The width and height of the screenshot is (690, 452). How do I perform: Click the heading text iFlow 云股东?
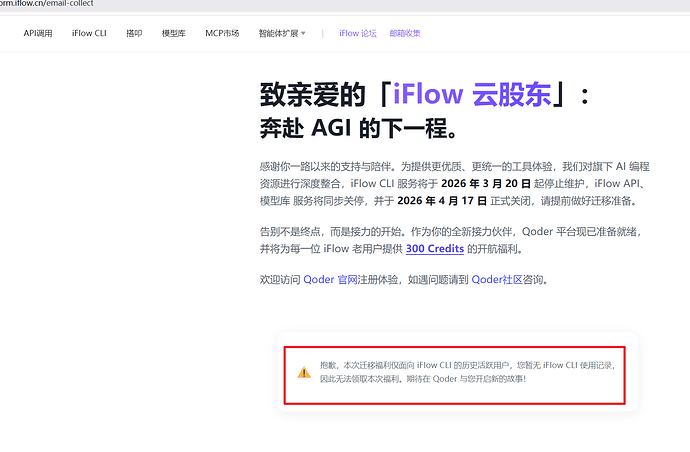coord(472,94)
